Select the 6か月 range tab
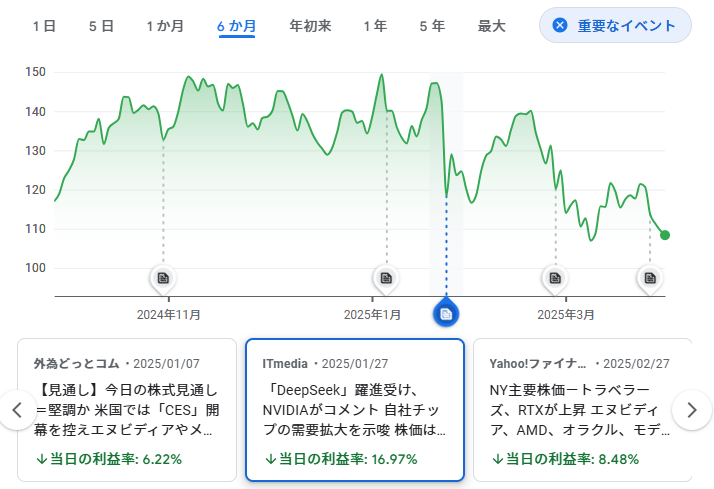Image resolution: width=714 pixels, height=489 pixels. click(x=236, y=26)
